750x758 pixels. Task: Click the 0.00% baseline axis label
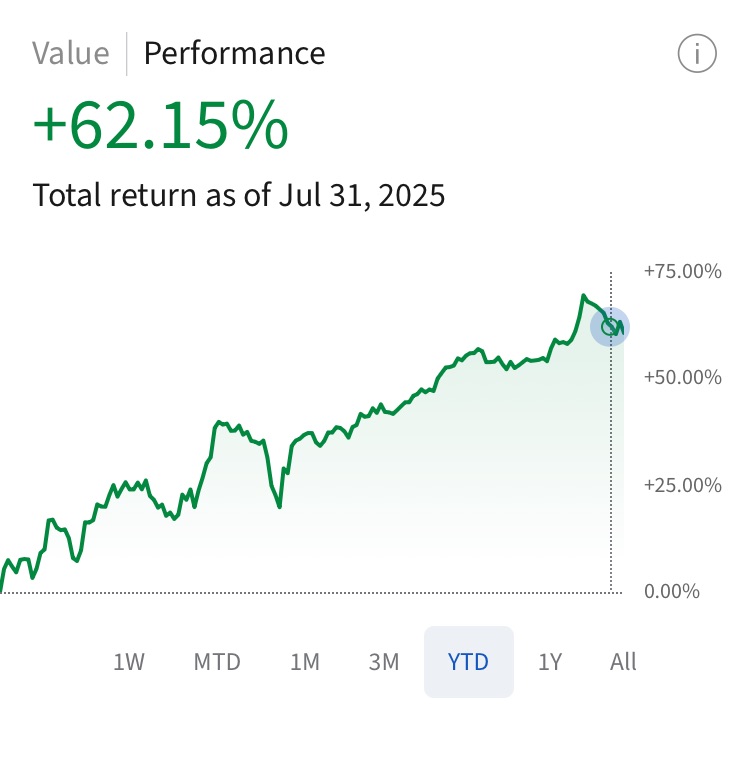tap(672, 591)
